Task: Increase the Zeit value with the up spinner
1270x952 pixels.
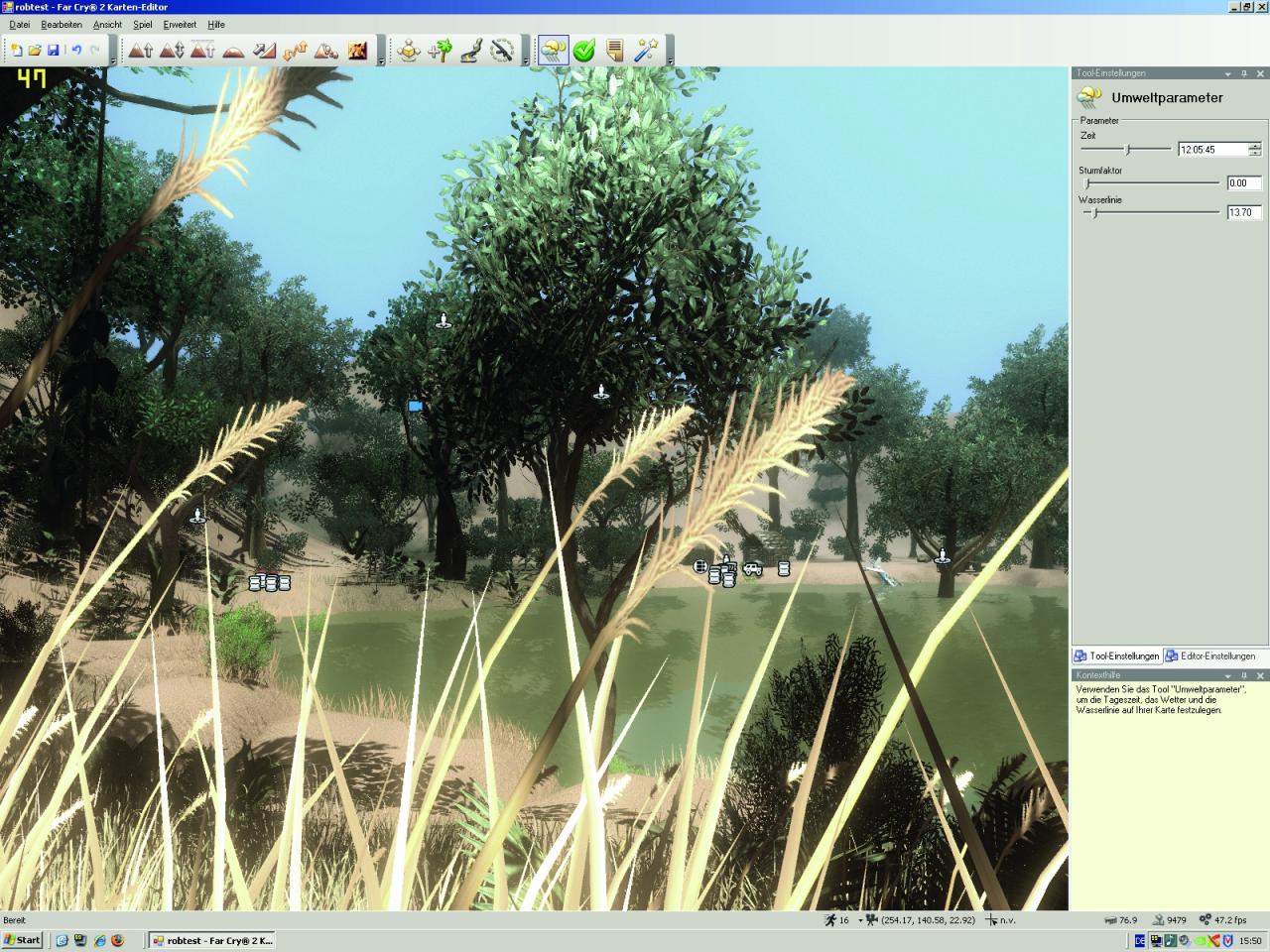Action: (1255, 146)
